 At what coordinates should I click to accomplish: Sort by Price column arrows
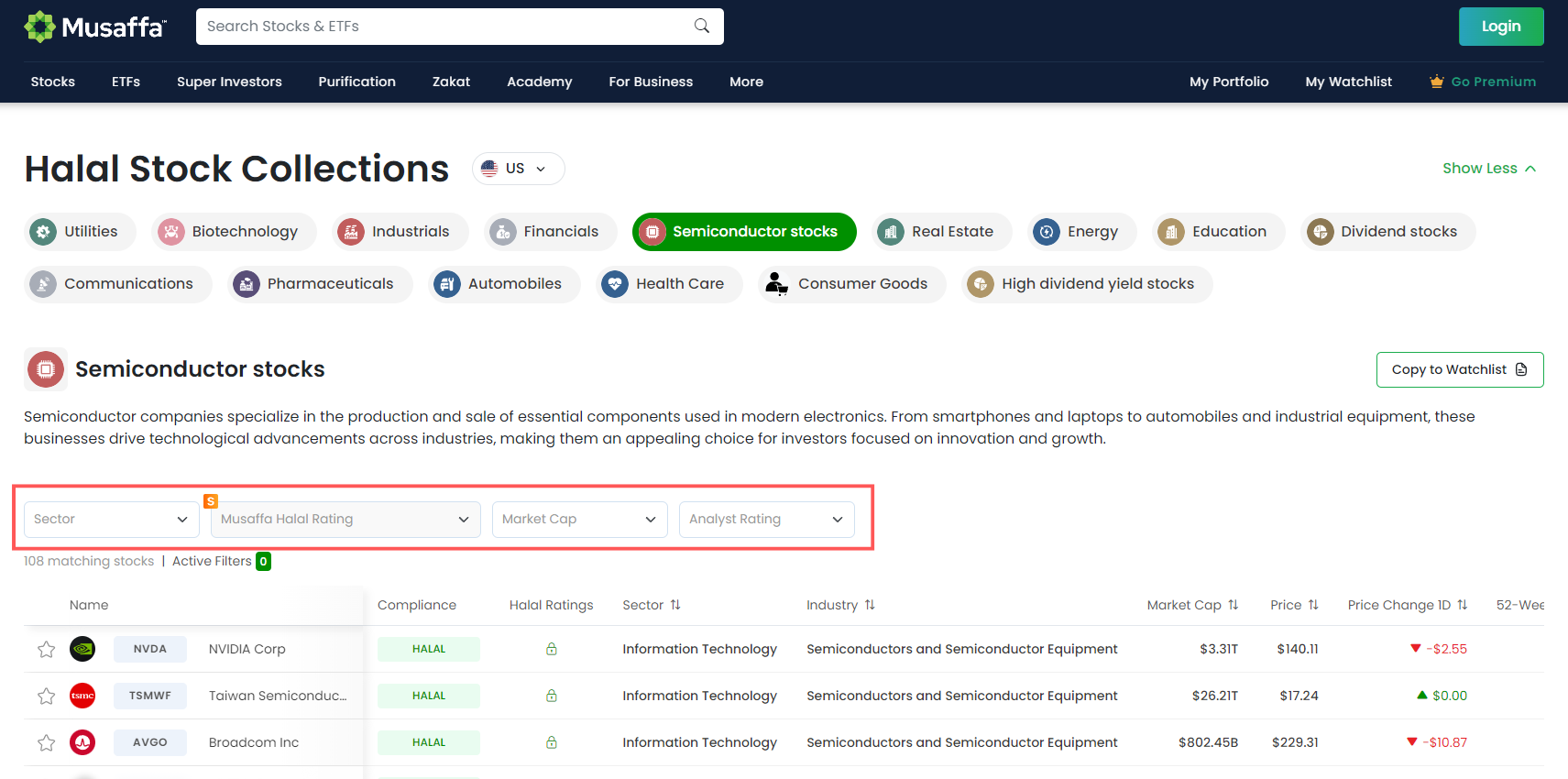click(1313, 605)
